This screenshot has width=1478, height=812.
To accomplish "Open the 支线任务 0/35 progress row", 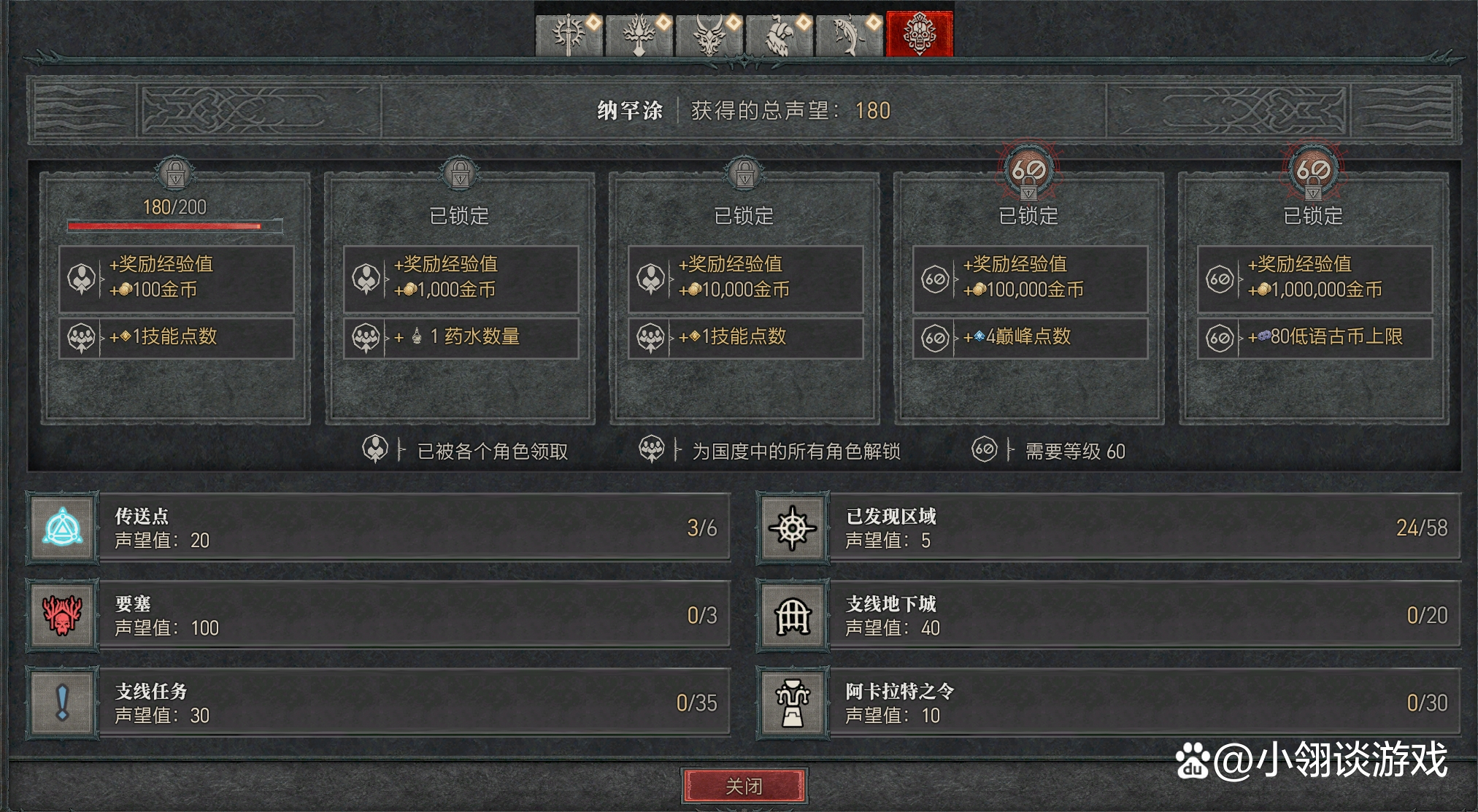I will pyautogui.click(x=378, y=703).
